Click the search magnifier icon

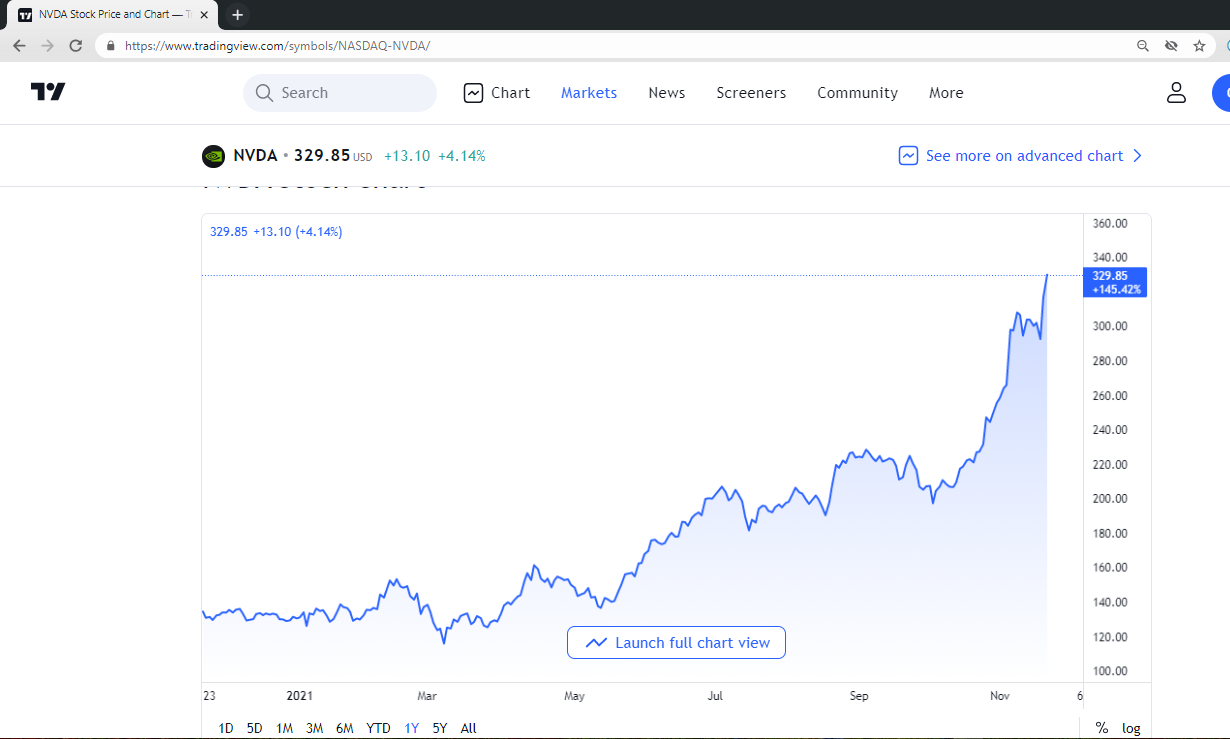click(x=264, y=93)
